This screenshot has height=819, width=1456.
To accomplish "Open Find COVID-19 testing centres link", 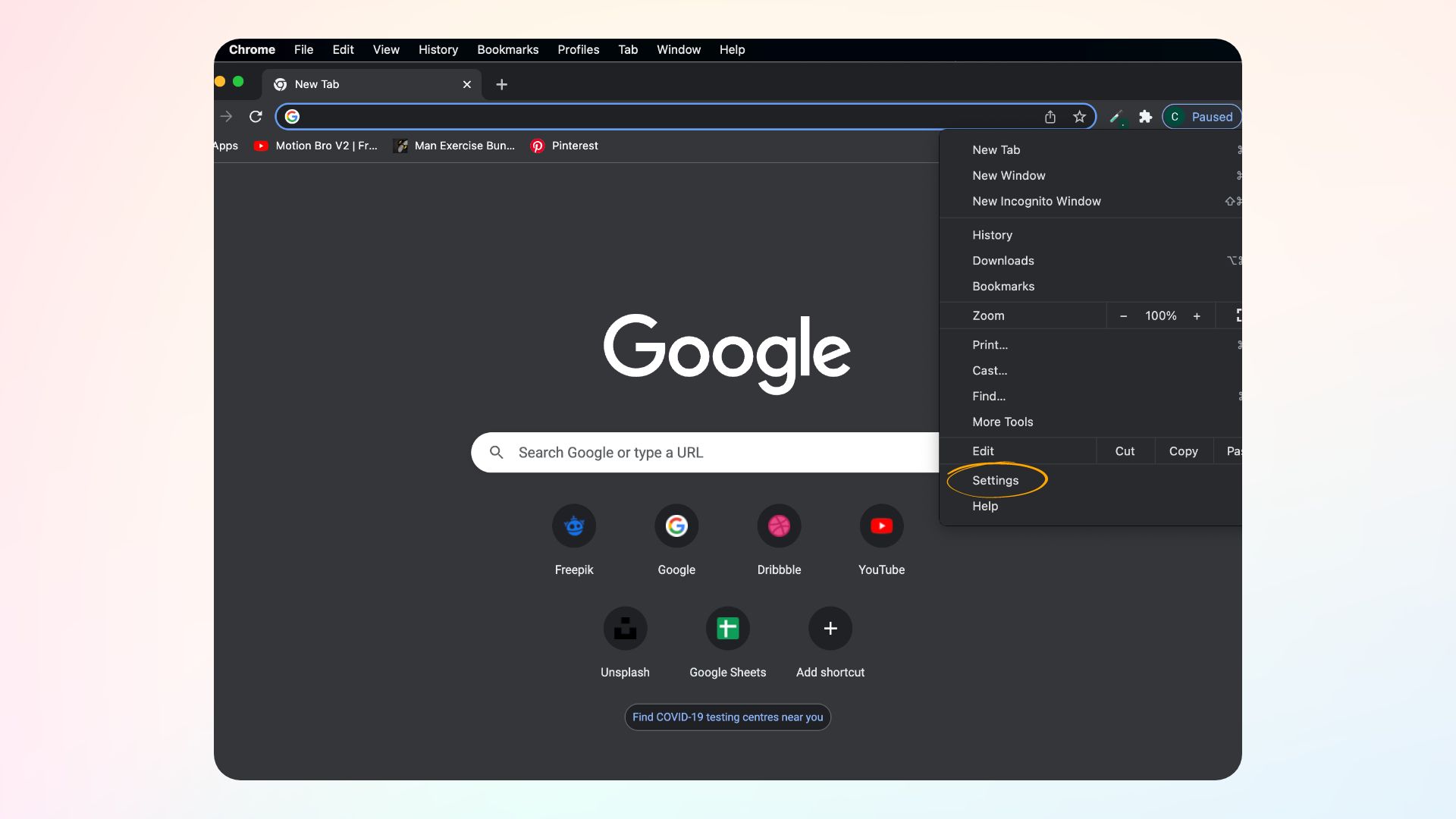I will click(727, 717).
